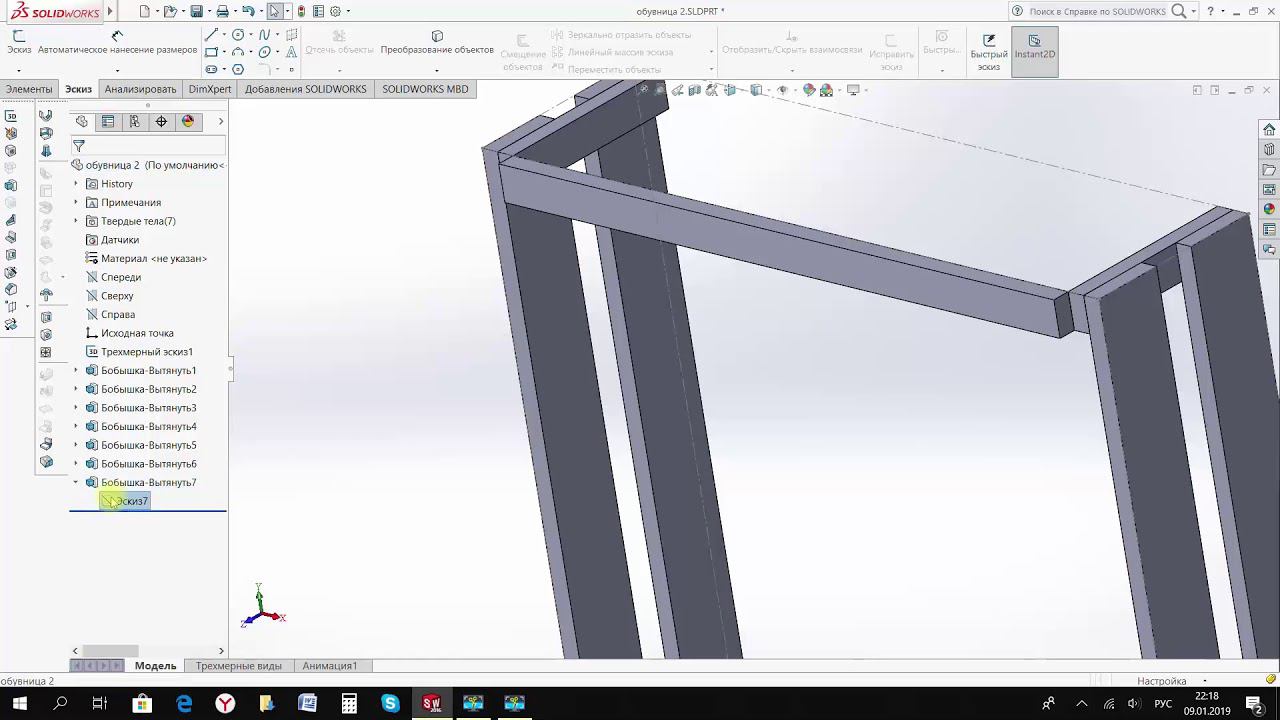The height and width of the screenshot is (720, 1280).
Task: Open the Добавления SOLIDWORKS tab
Action: pos(305,89)
